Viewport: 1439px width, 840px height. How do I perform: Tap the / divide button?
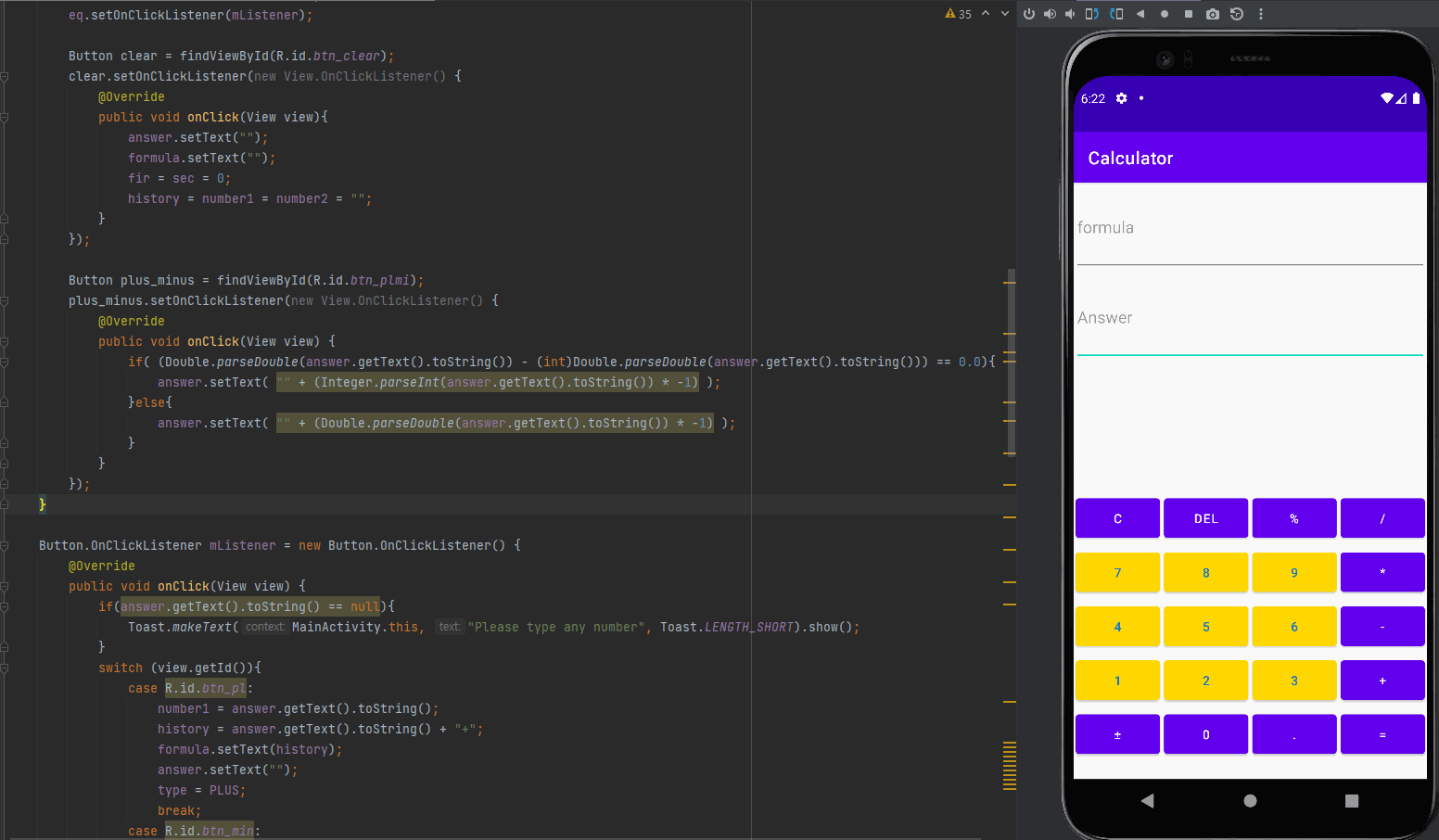coord(1382,518)
